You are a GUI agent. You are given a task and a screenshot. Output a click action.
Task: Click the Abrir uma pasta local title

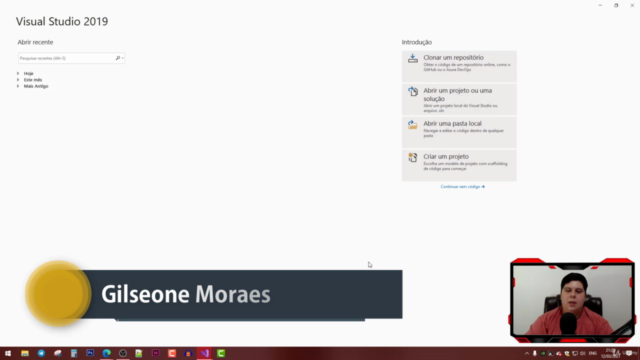click(x=452, y=124)
